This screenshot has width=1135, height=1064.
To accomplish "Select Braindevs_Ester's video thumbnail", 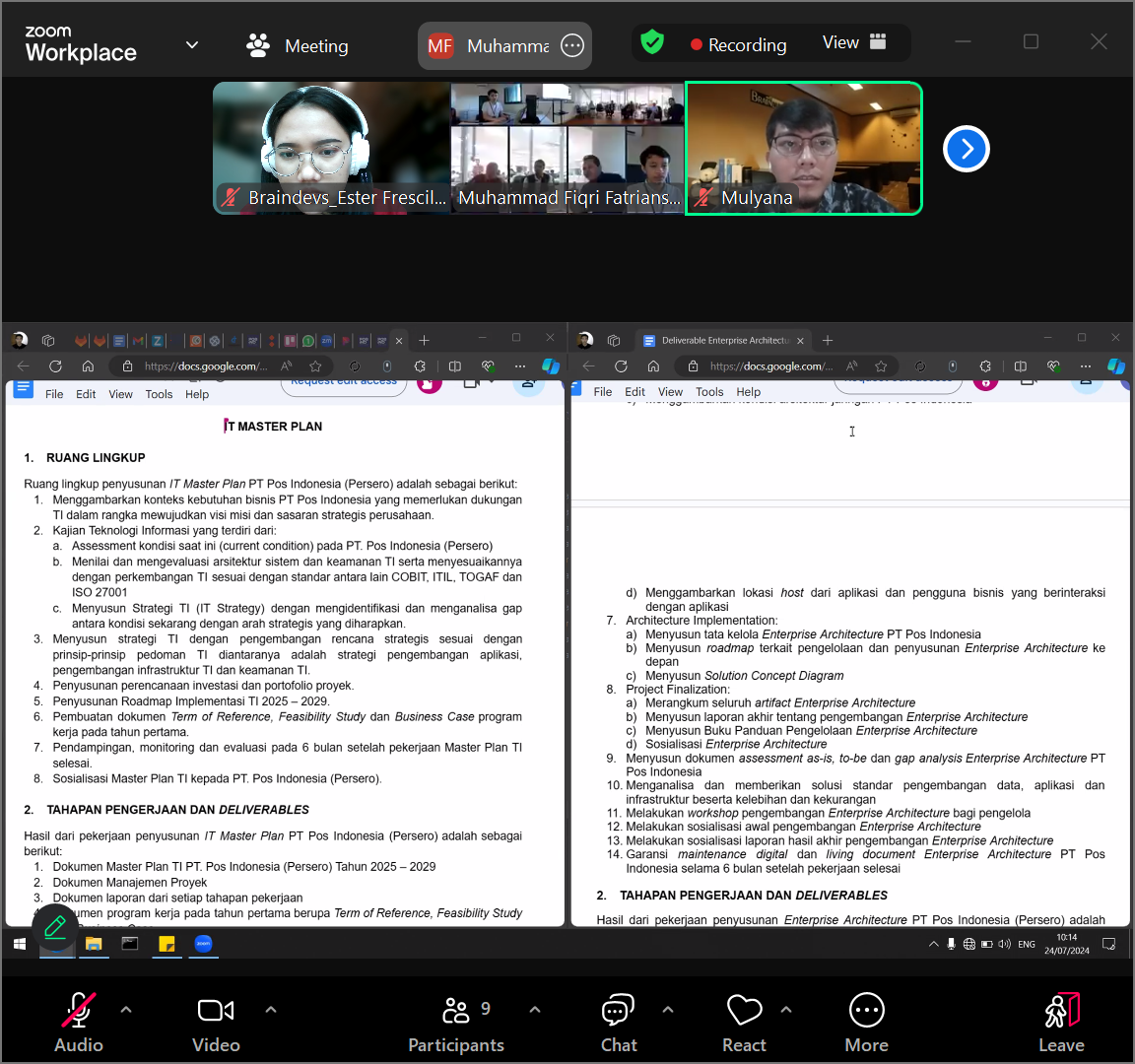I will pyautogui.click(x=331, y=148).
